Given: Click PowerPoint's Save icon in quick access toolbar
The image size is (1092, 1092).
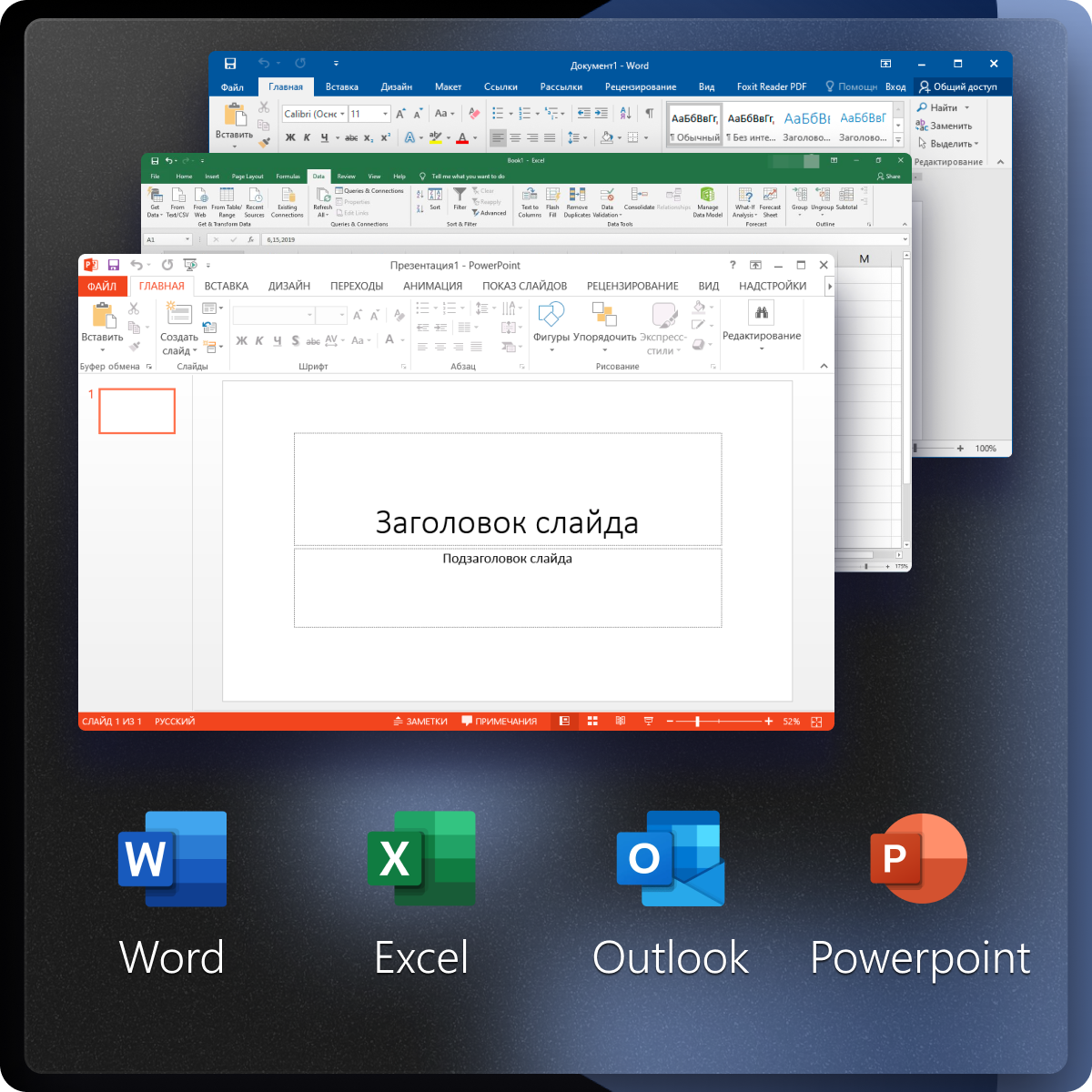Looking at the screenshot, I should click(x=114, y=265).
